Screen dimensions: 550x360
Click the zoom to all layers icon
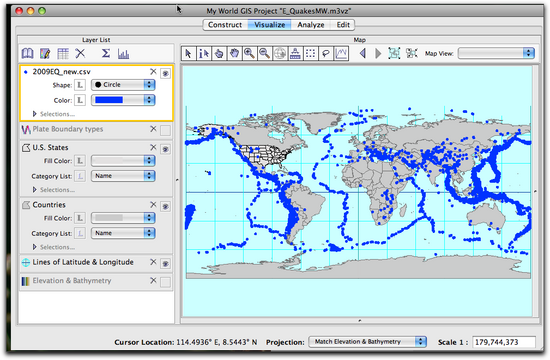coord(394,53)
